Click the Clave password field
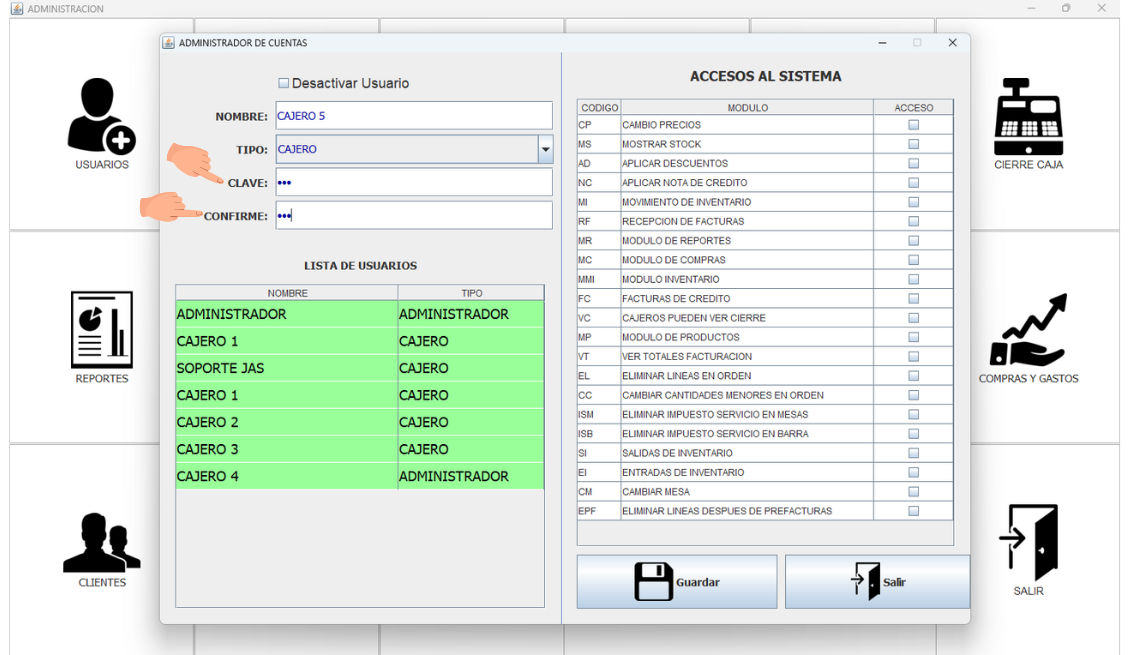This screenshot has height=655, width=1130. click(x=413, y=182)
